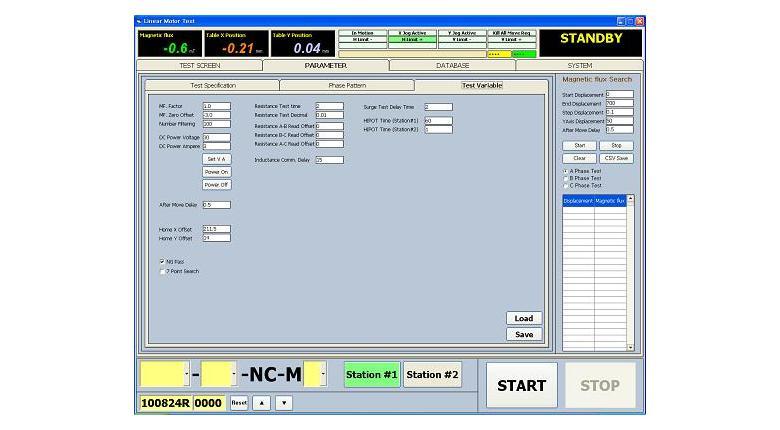Click the Load button

(x=524, y=318)
